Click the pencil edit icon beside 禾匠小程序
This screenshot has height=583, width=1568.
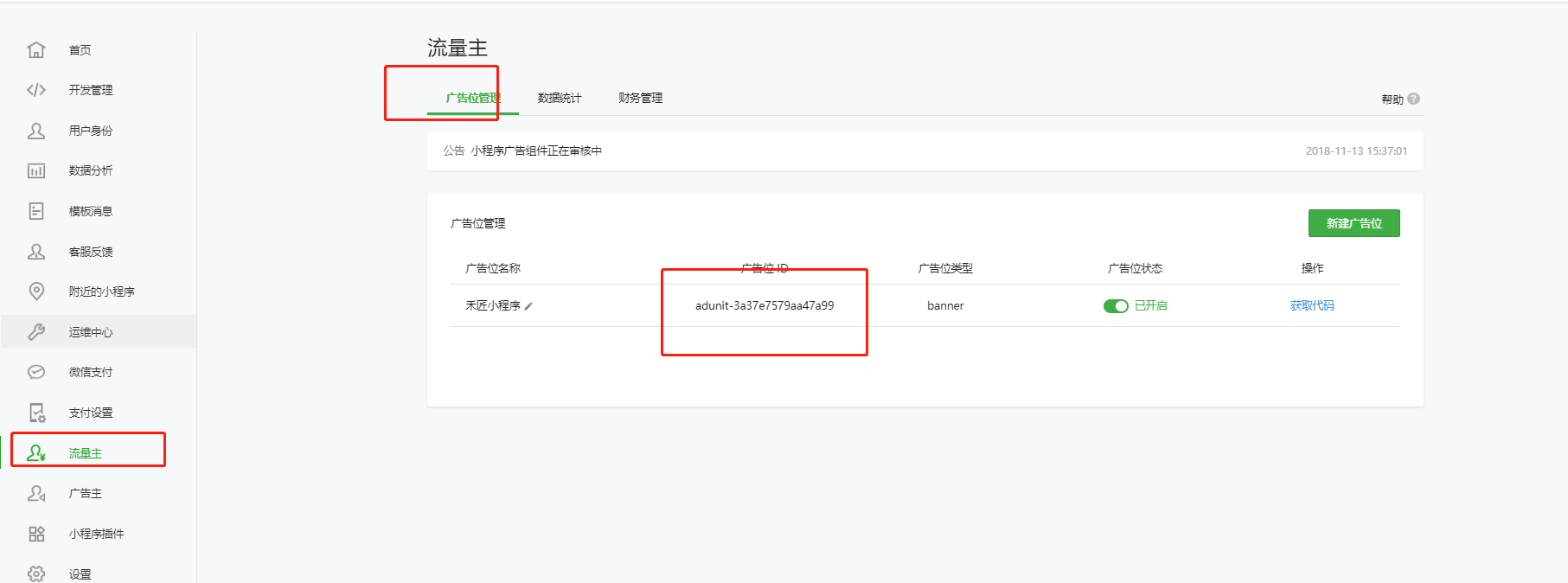coord(528,306)
